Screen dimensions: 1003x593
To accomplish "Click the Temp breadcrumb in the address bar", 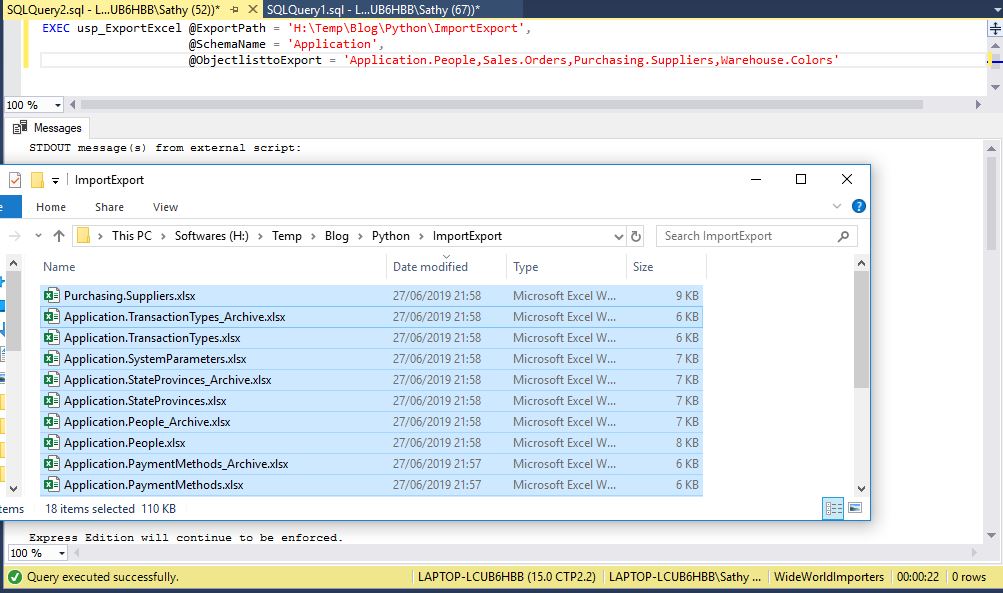I will [x=286, y=236].
